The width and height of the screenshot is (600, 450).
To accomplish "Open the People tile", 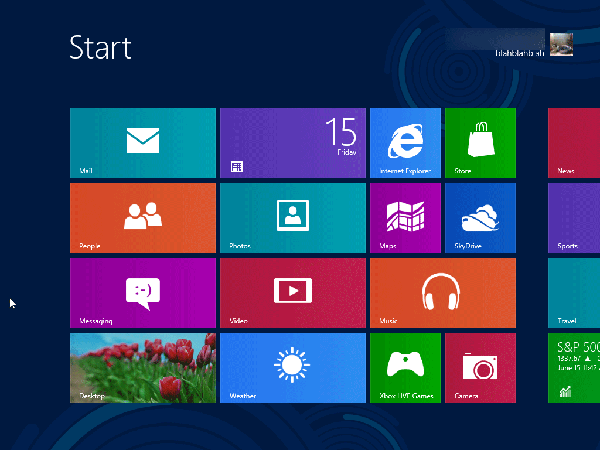I will point(143,218).
